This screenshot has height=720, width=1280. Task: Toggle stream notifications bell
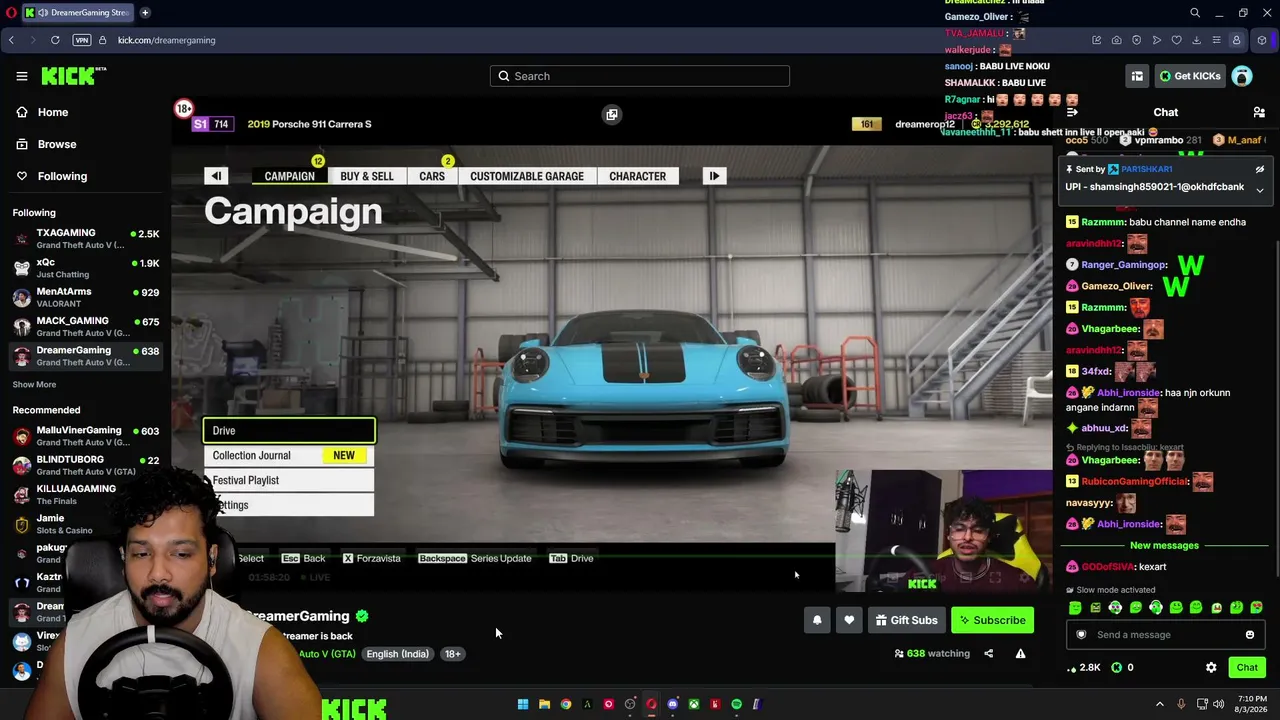(817, 620)
